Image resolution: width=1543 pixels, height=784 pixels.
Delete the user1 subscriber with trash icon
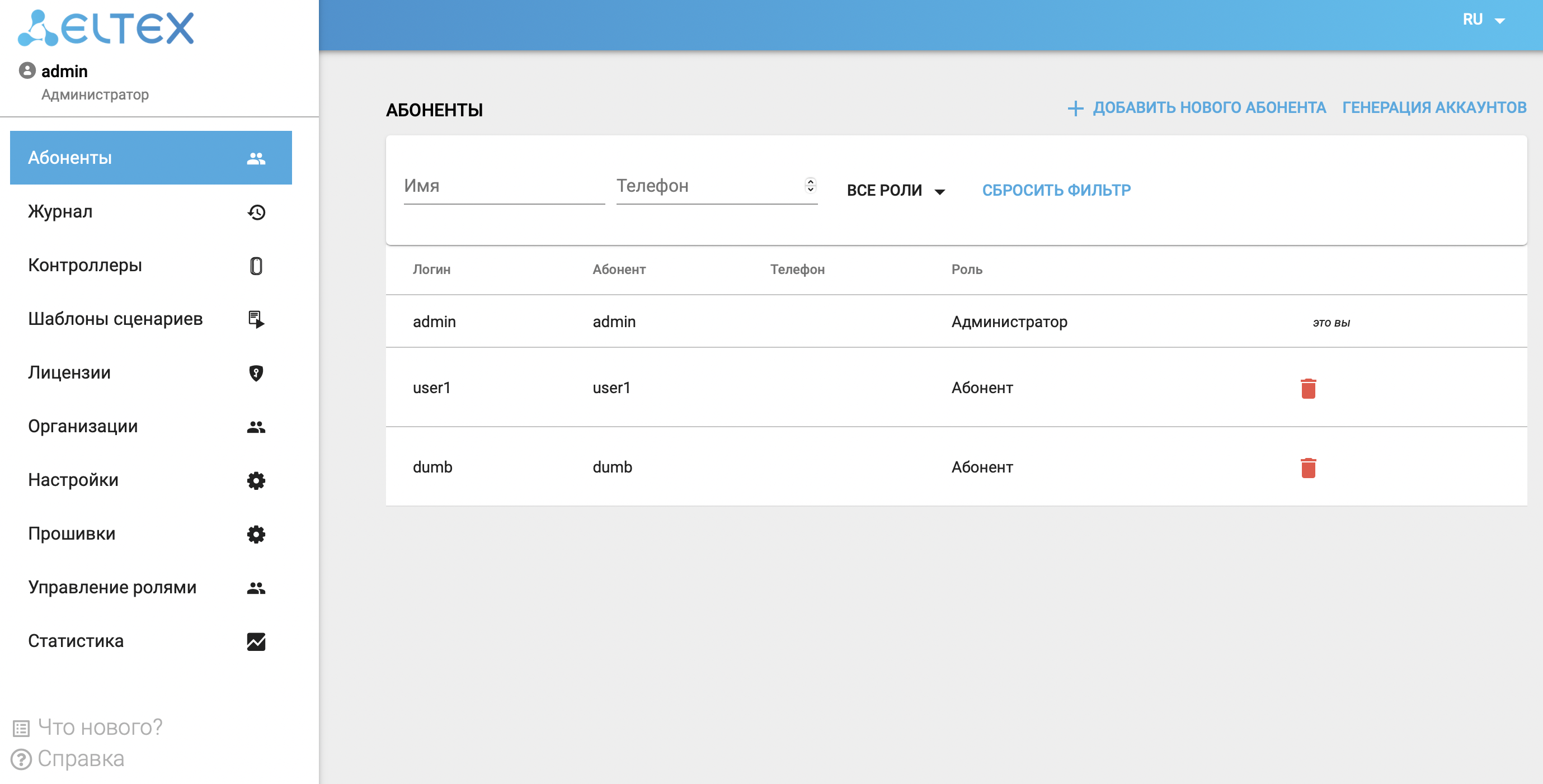coord(1307,388)
